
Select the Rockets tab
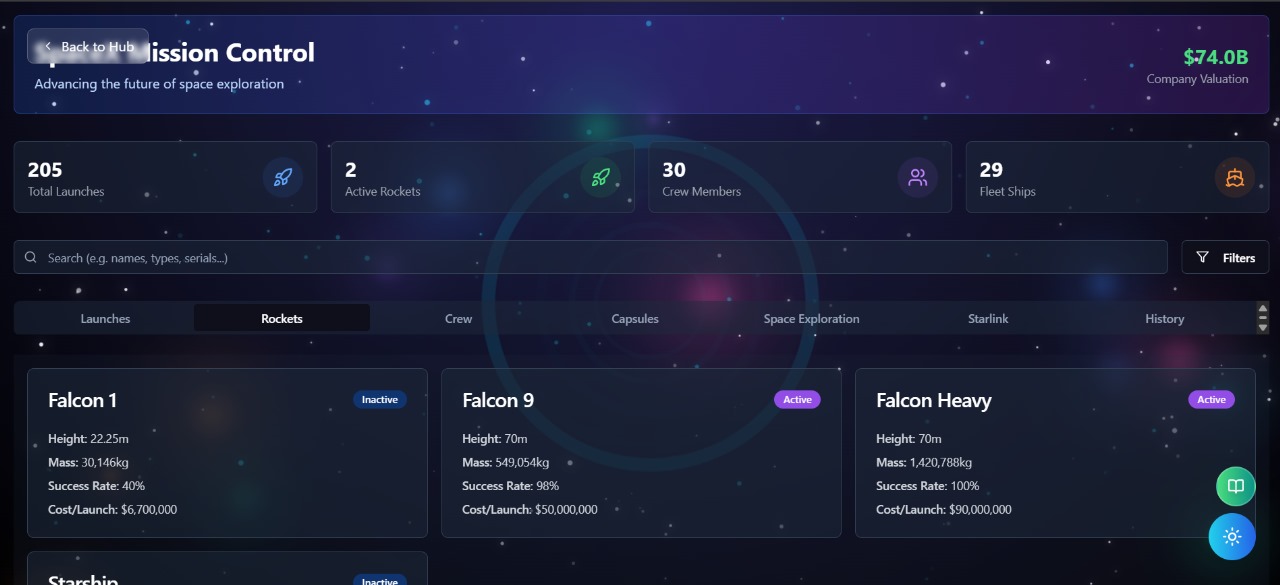[282, 318]
